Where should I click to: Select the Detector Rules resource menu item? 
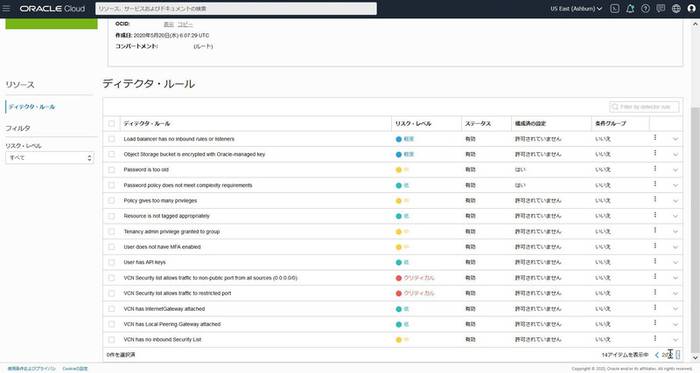pyautogui.click(x=32, y=107)
